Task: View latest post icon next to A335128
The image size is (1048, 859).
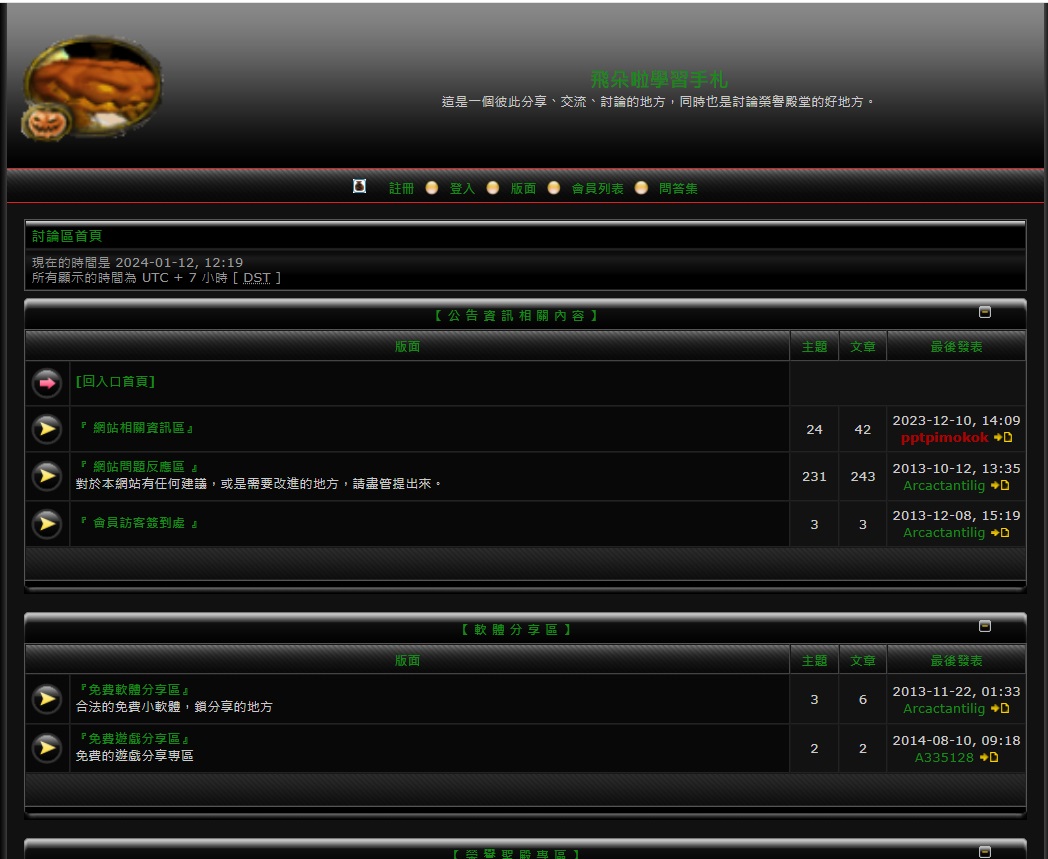Action: (988, 758)
